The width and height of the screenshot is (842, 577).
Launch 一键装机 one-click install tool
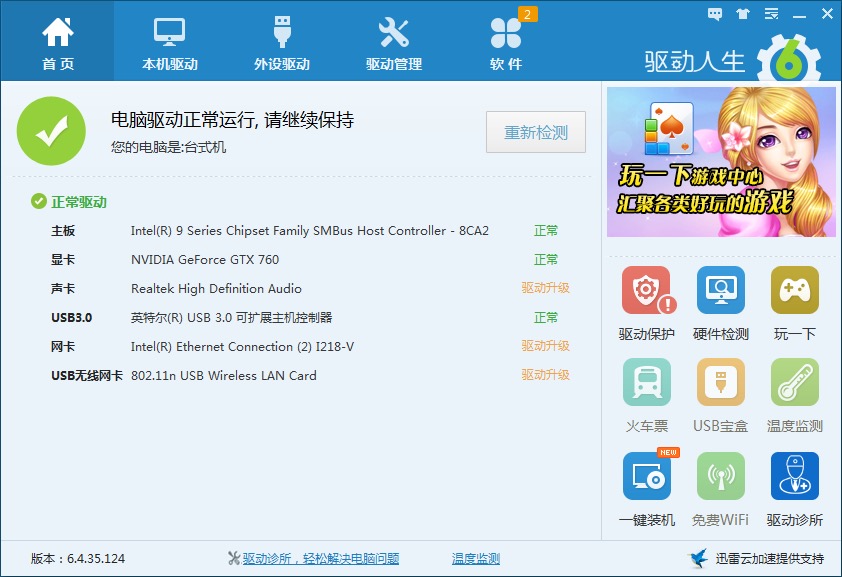pyautogui.click(x=647, y=477)
